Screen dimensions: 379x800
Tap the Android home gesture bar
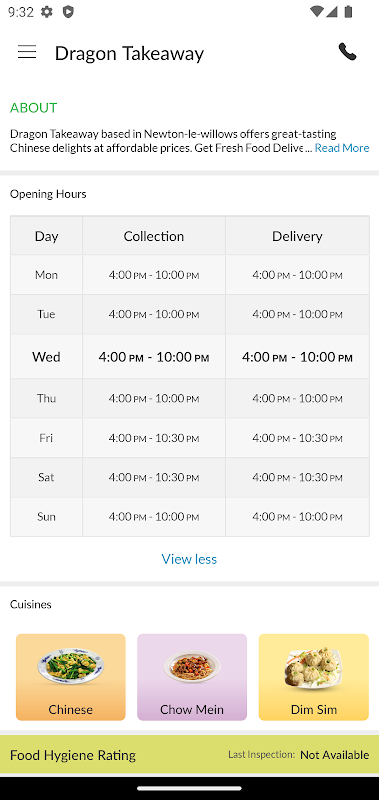189,788
